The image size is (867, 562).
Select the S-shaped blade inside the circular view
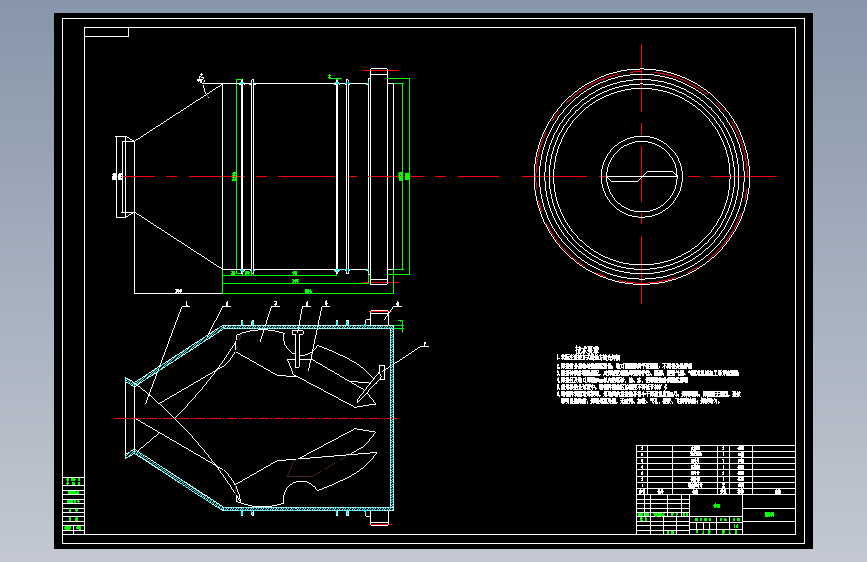(x=641, y=176)
